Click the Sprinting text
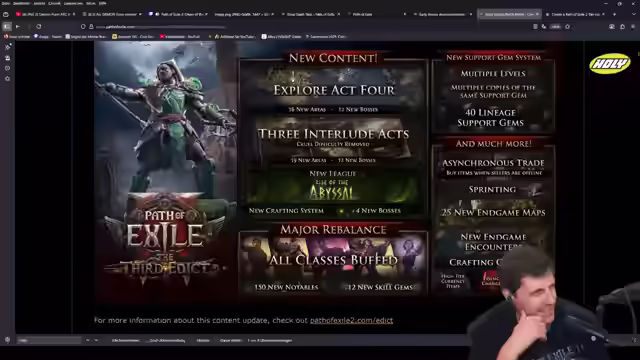 pyautogui.click(x=492, y=189)
